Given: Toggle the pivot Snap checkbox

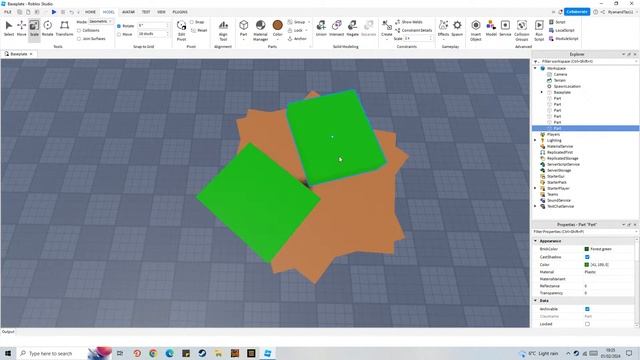Looking at the screenshot, I should (x=192, y=22).
